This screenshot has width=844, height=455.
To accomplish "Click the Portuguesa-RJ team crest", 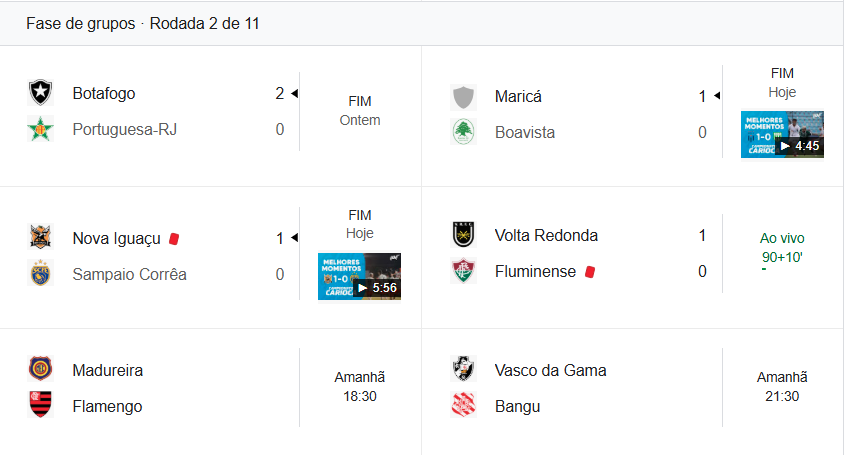I will (x=40, y=130).
